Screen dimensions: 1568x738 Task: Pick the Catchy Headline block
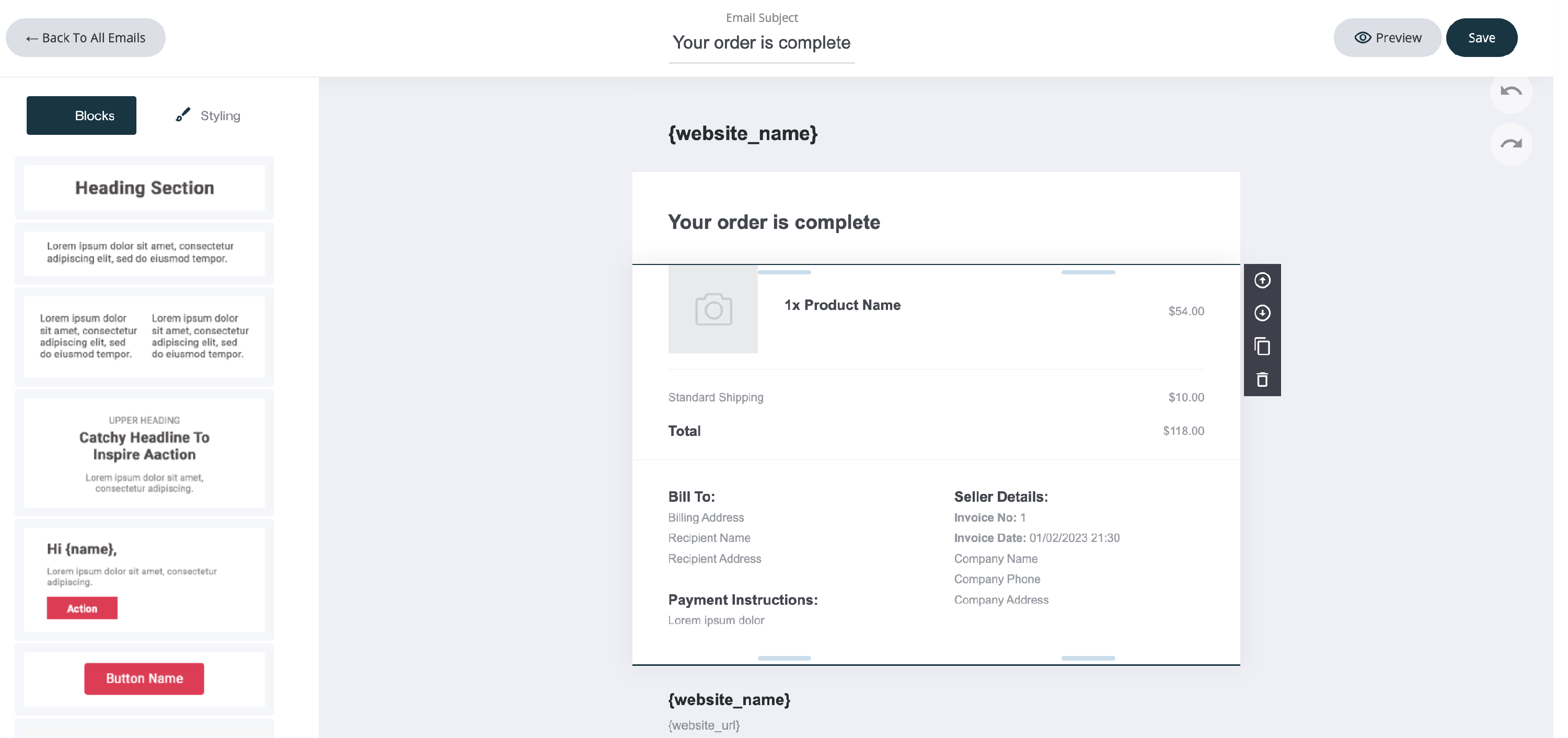pos(144,453)
